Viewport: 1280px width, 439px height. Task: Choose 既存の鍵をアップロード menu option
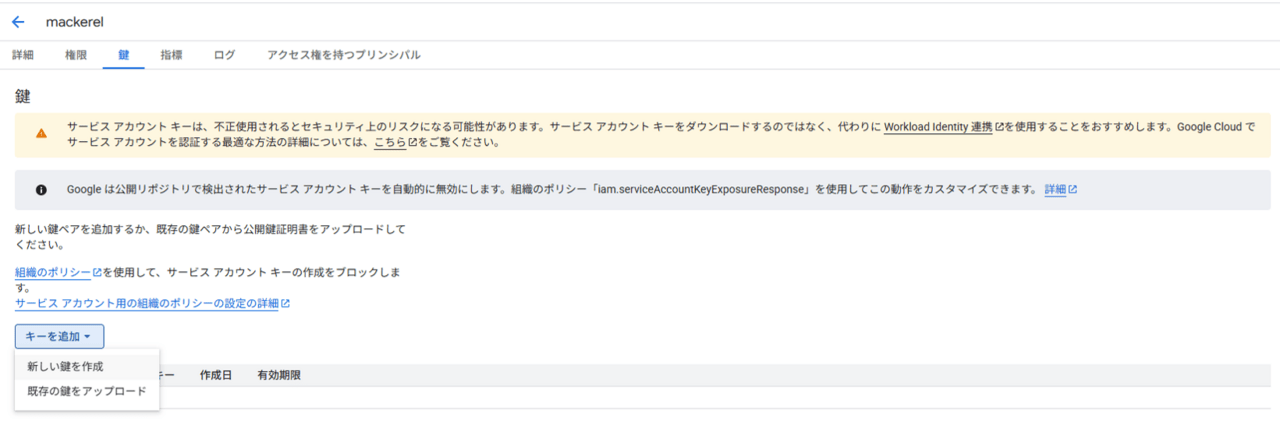[x=87, y=392]
